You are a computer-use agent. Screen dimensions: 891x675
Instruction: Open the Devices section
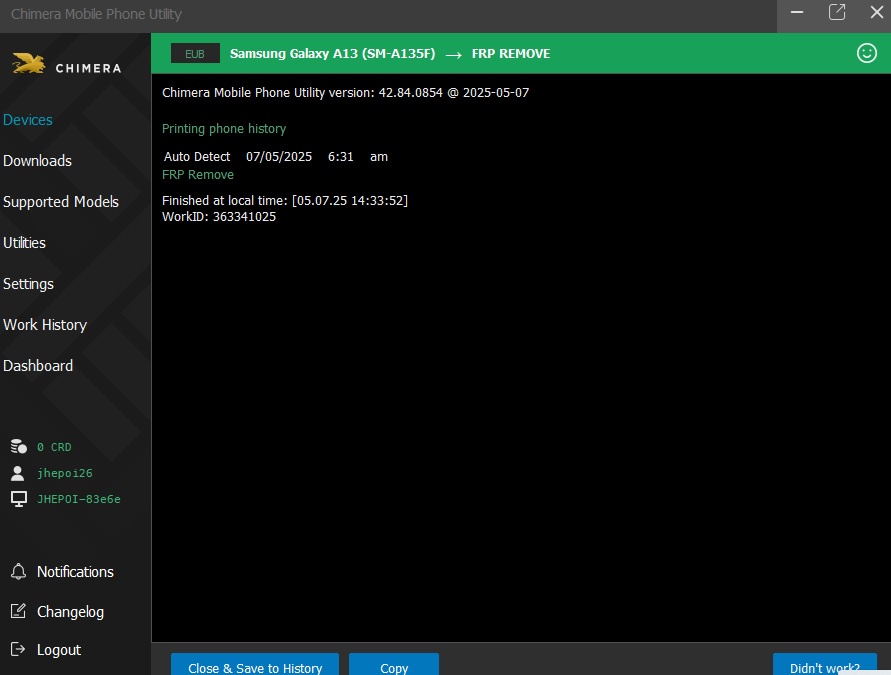click(x=28, y=120)
